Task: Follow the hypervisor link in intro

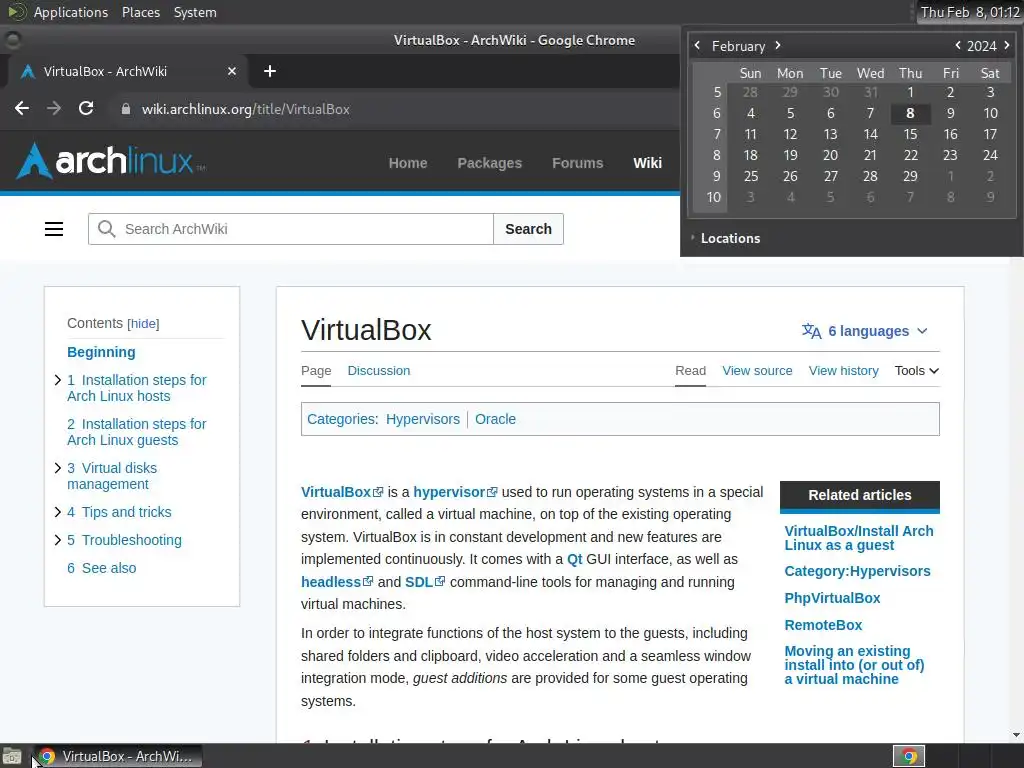Action: pyautogui.click(x=455, y=492)
